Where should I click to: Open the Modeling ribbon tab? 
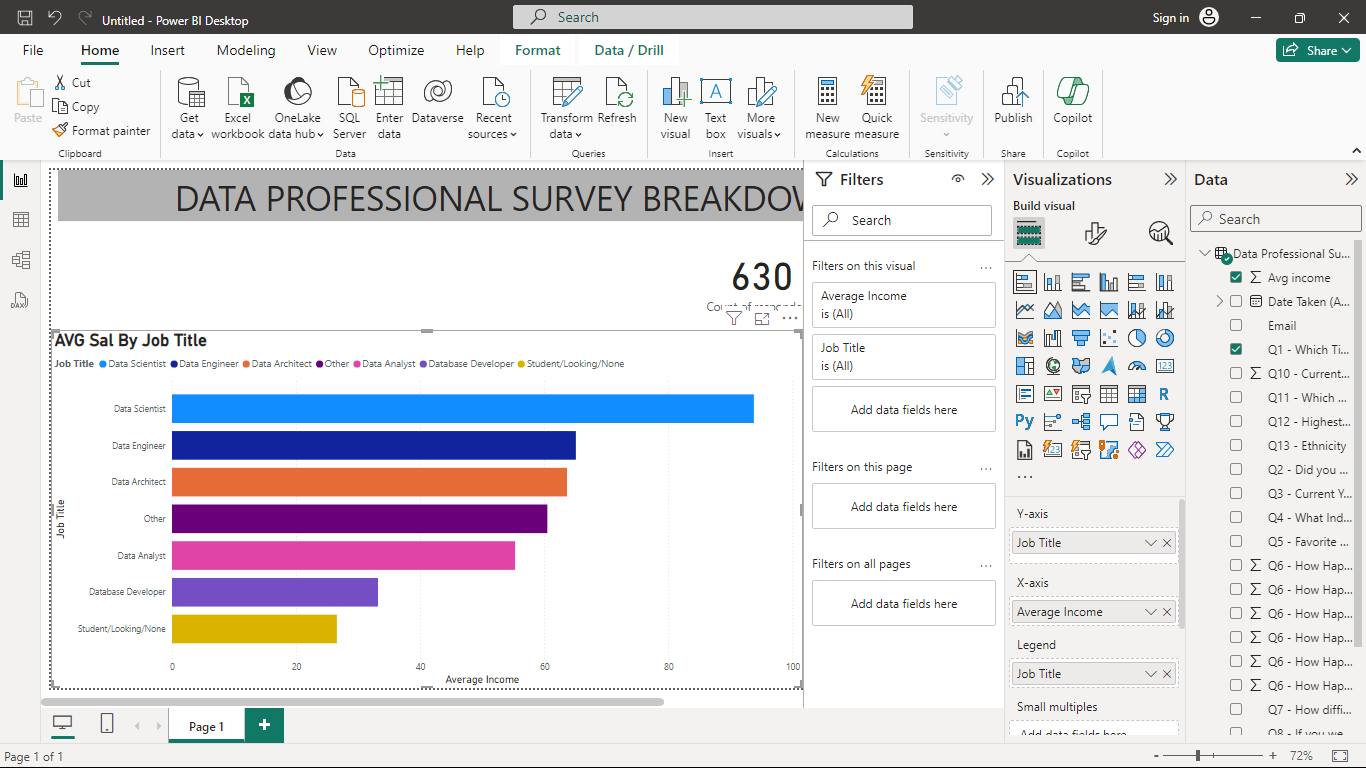click(x=246, y=50)
